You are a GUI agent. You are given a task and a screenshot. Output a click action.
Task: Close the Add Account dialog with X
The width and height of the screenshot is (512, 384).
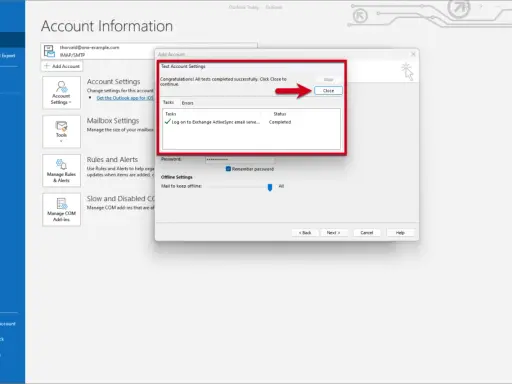click(413, 54)
